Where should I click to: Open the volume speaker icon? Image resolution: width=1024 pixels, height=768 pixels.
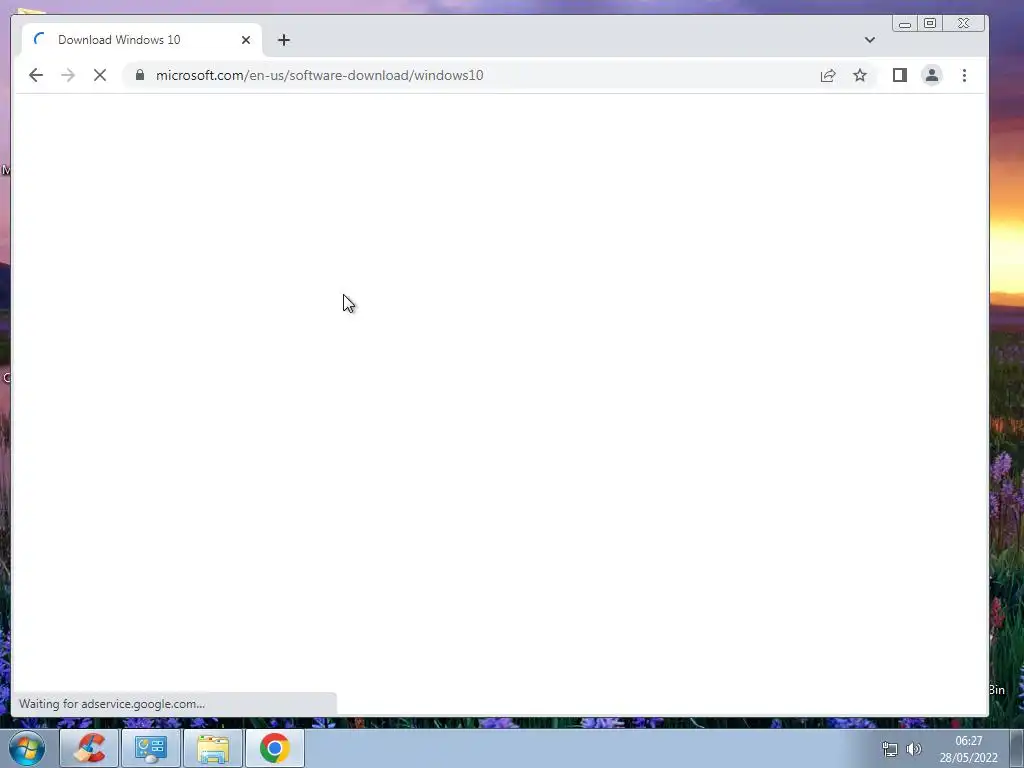pos(914,748)
